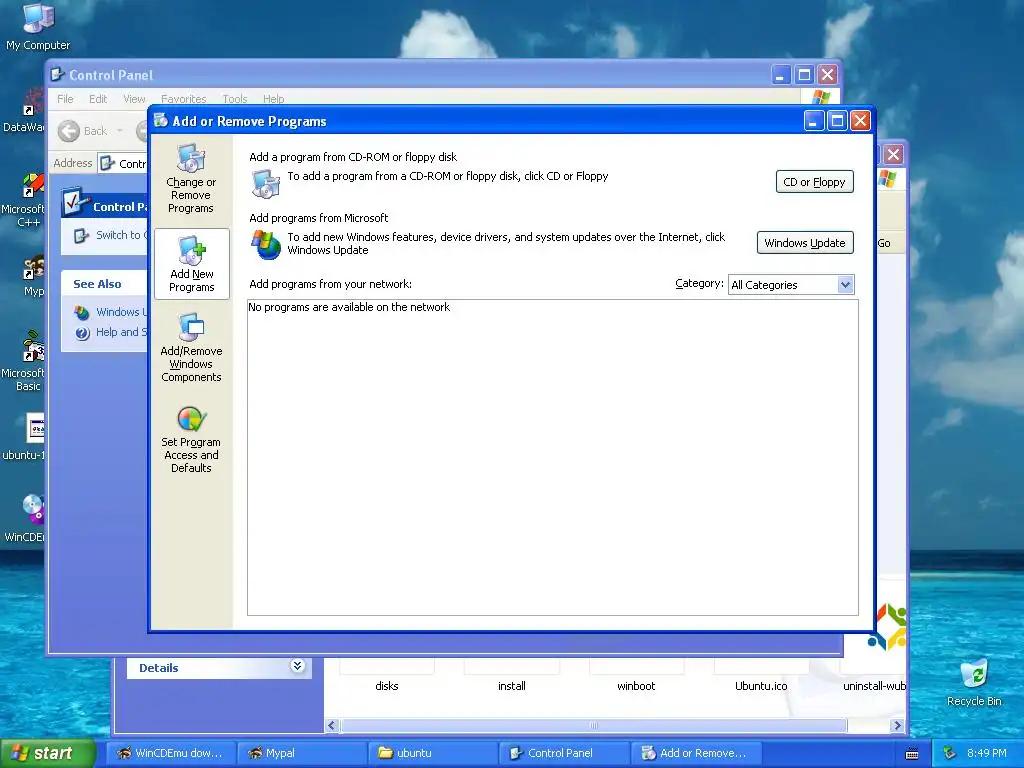The width and height of the screenshot is (1024, 768).
Task: Click the Windows Update globe icon
Action: pos(266,244)
